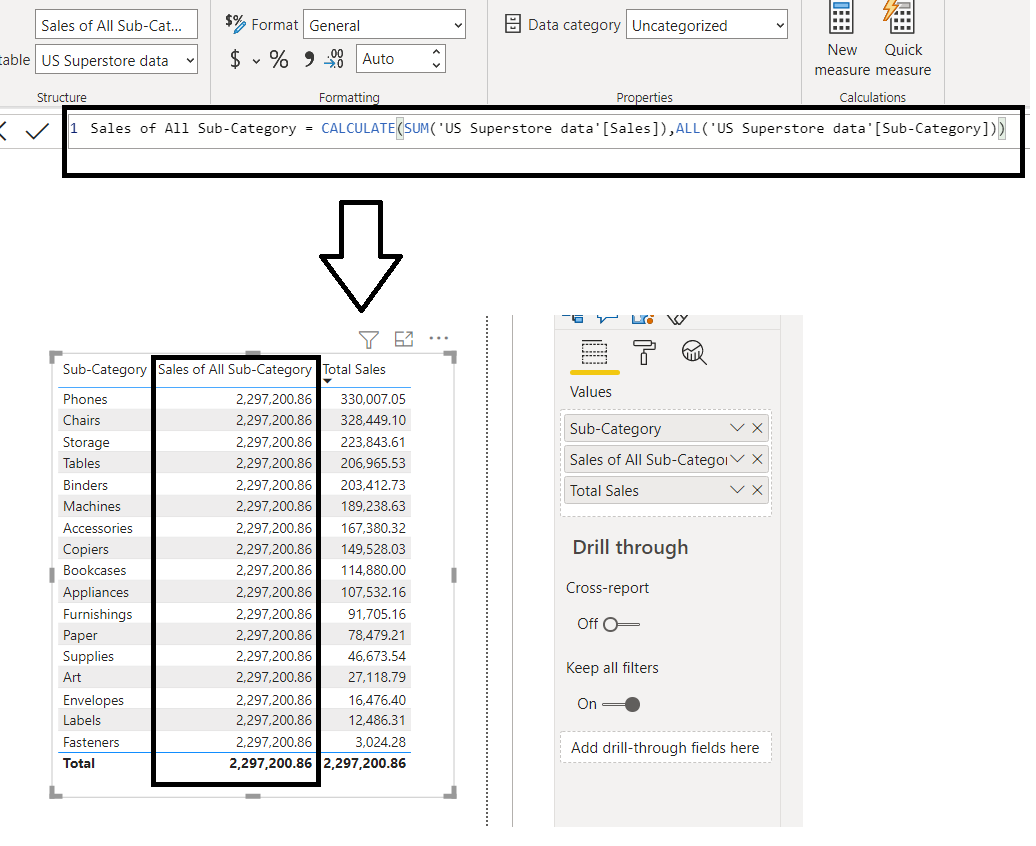1036x846 pixels.
Task: Click the 330,007.05 Total Sales value
Action: [x=373, y=399]
